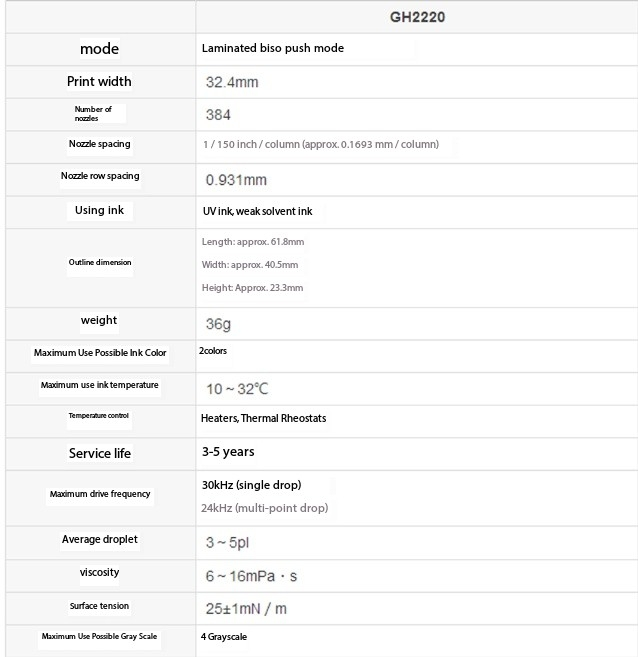Click the "4 Grayscale" value
The image size is (638, 657).
(x=224, y=637)
